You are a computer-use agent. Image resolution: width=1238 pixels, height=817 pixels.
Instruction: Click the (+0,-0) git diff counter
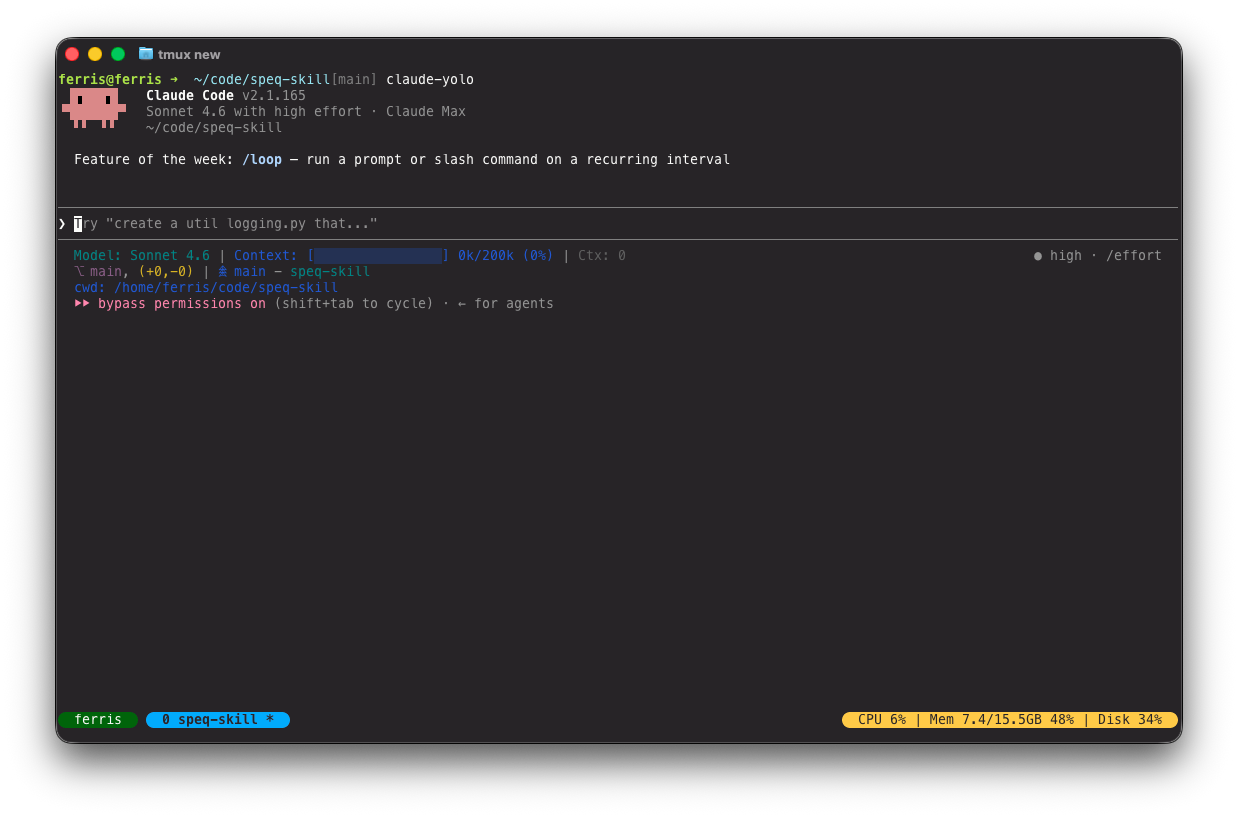click(166, 271)
